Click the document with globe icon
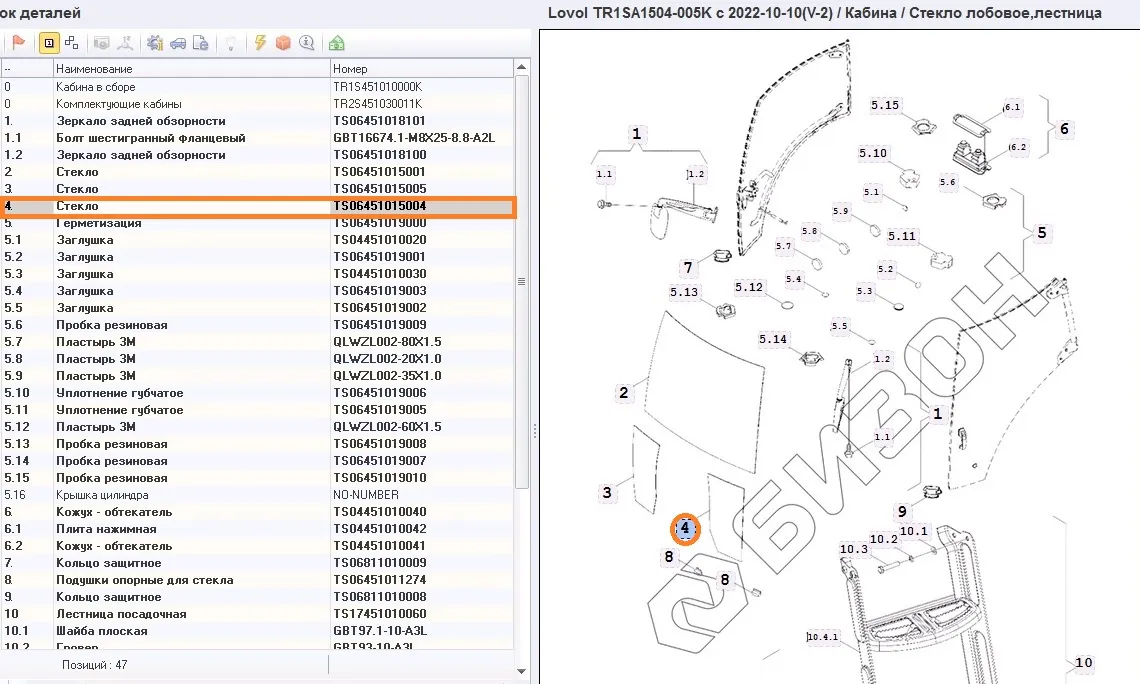The height and width of the screenshot is (684, 1140). pos(200,43)
